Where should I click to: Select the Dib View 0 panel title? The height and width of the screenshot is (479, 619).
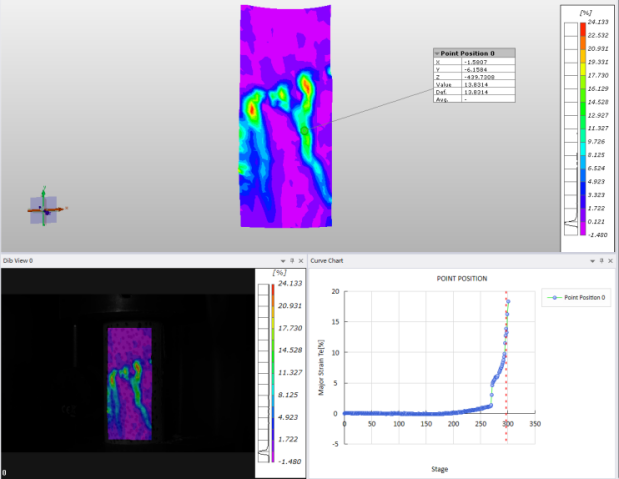pos(18,260)
